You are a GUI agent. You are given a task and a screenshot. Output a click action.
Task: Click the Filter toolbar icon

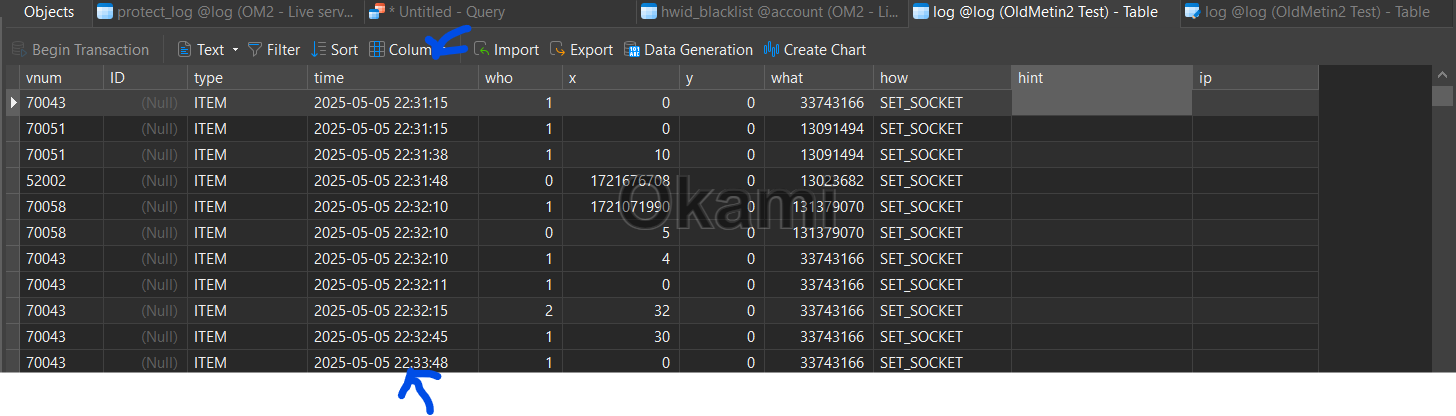click(x=255, y=49)
